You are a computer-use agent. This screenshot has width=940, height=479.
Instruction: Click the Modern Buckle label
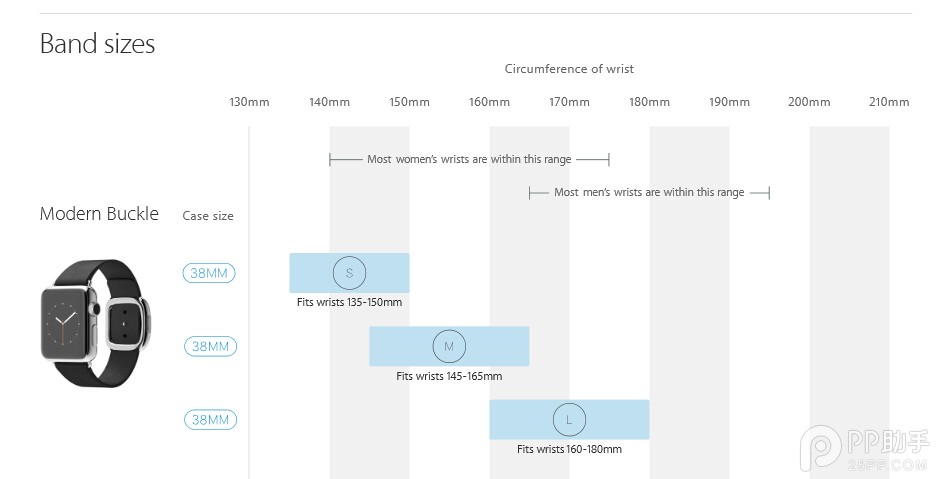coord(99,213)
